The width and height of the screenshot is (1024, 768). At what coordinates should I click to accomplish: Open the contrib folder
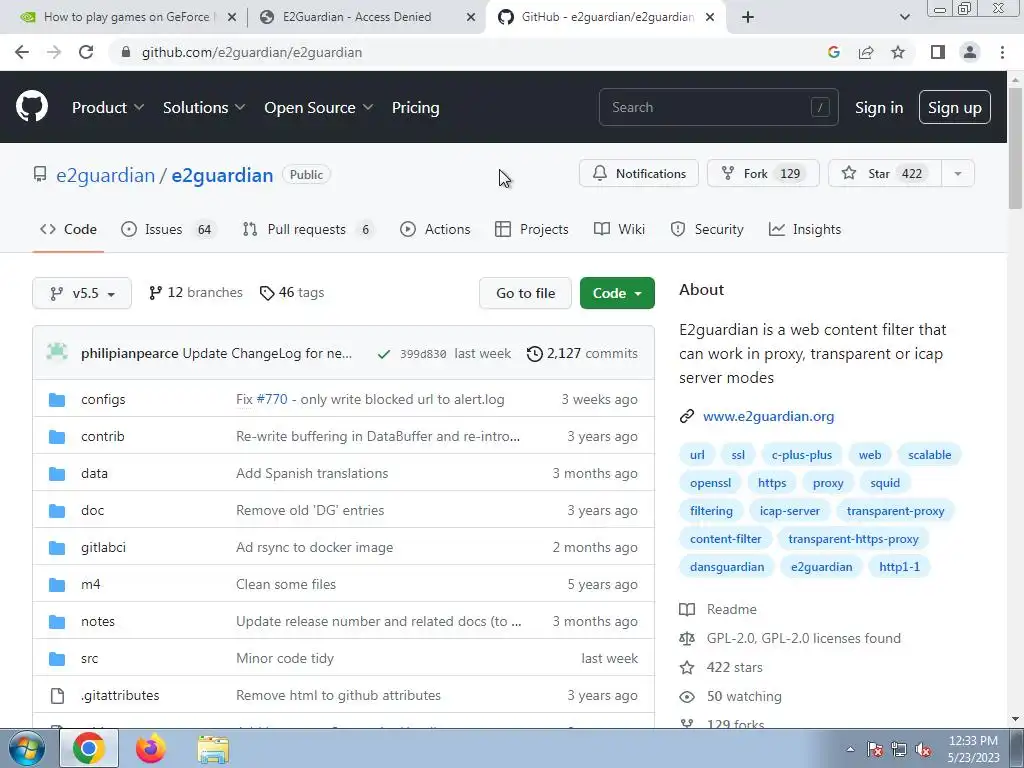(103, 436)
